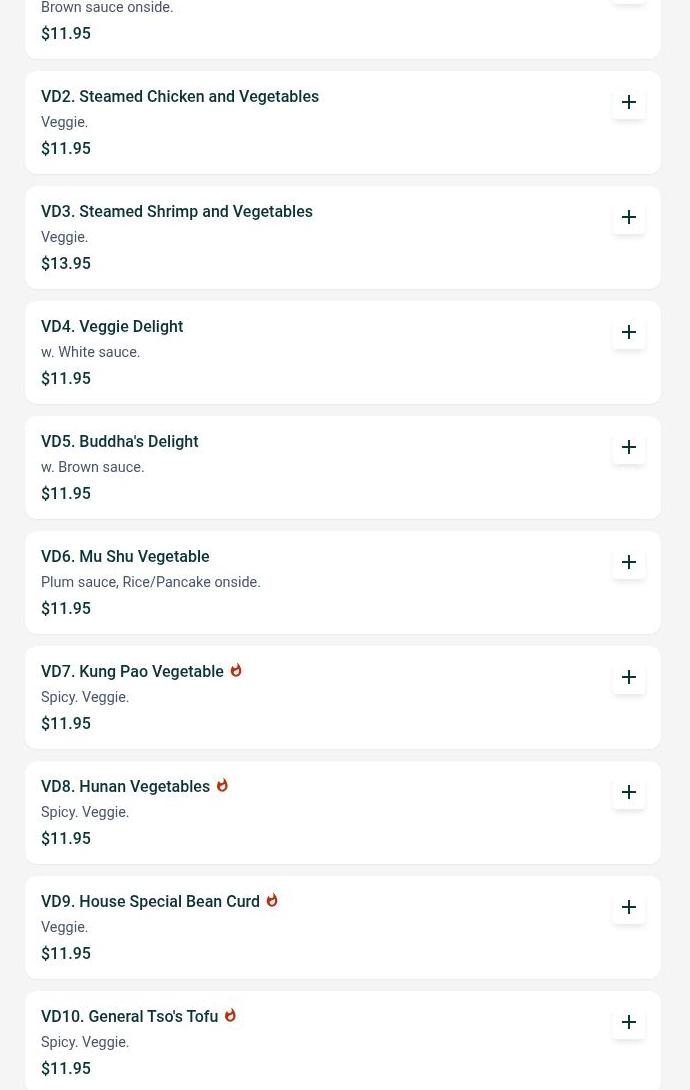Select VD9 House Special Bean Curd title

click(x=150, y=902)
